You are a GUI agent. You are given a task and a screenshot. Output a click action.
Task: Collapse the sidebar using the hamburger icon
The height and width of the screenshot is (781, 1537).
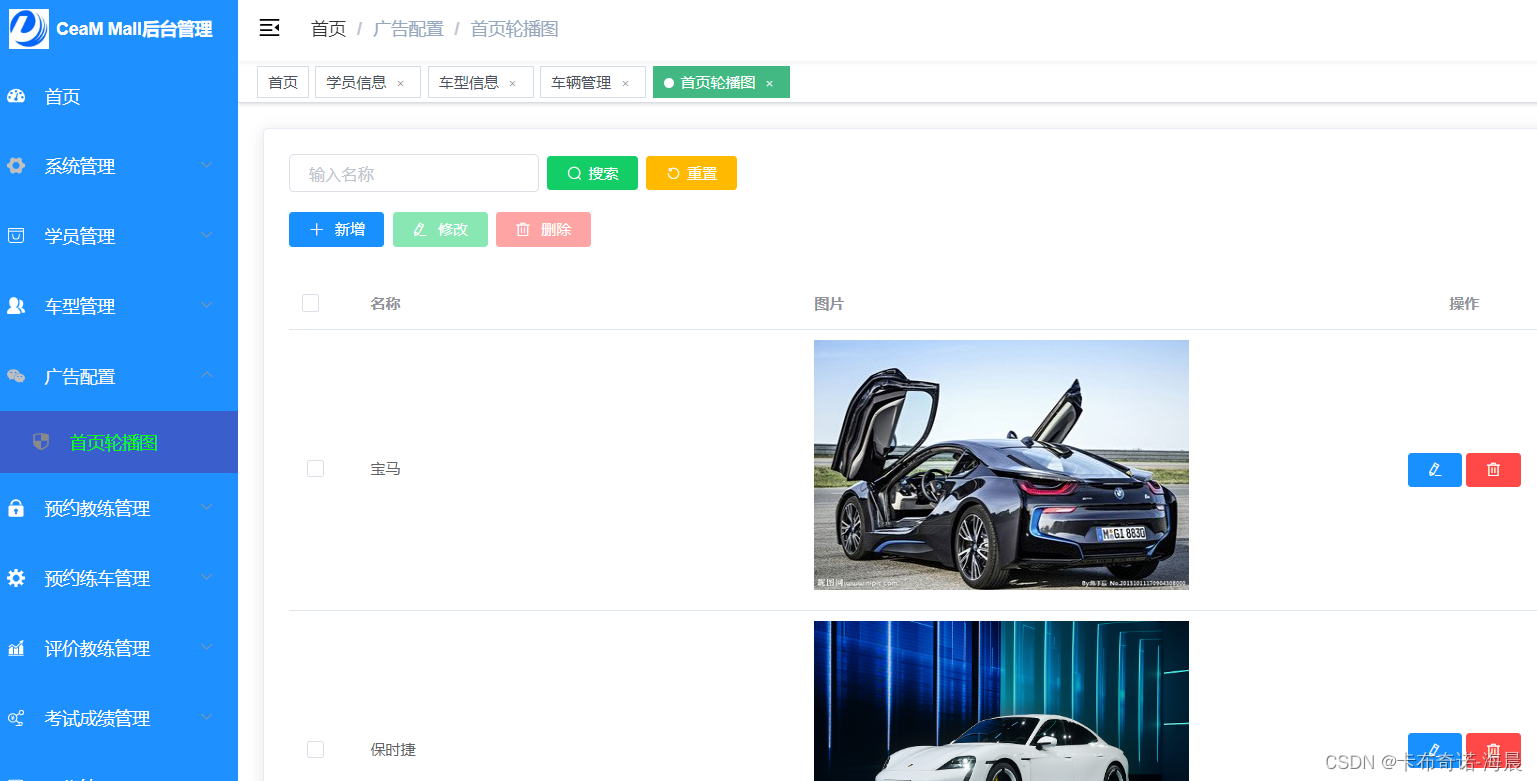(x=269, y=28)
